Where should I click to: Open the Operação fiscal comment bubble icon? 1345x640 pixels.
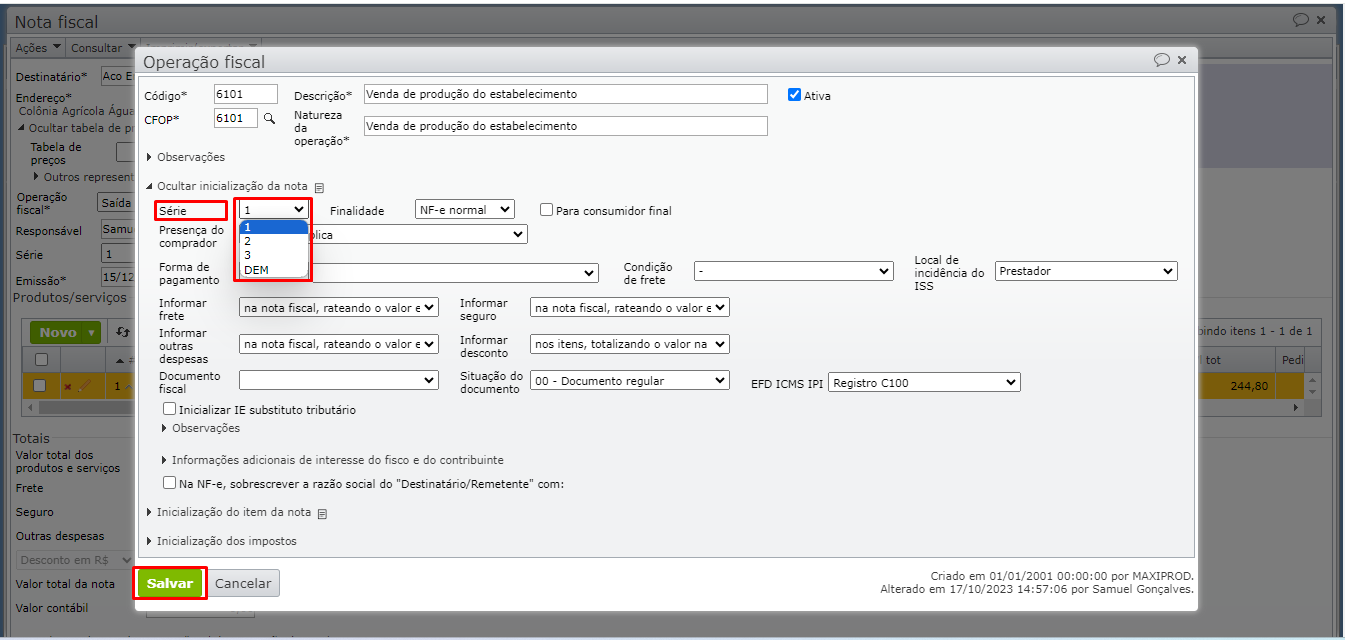coord(1161,60)
